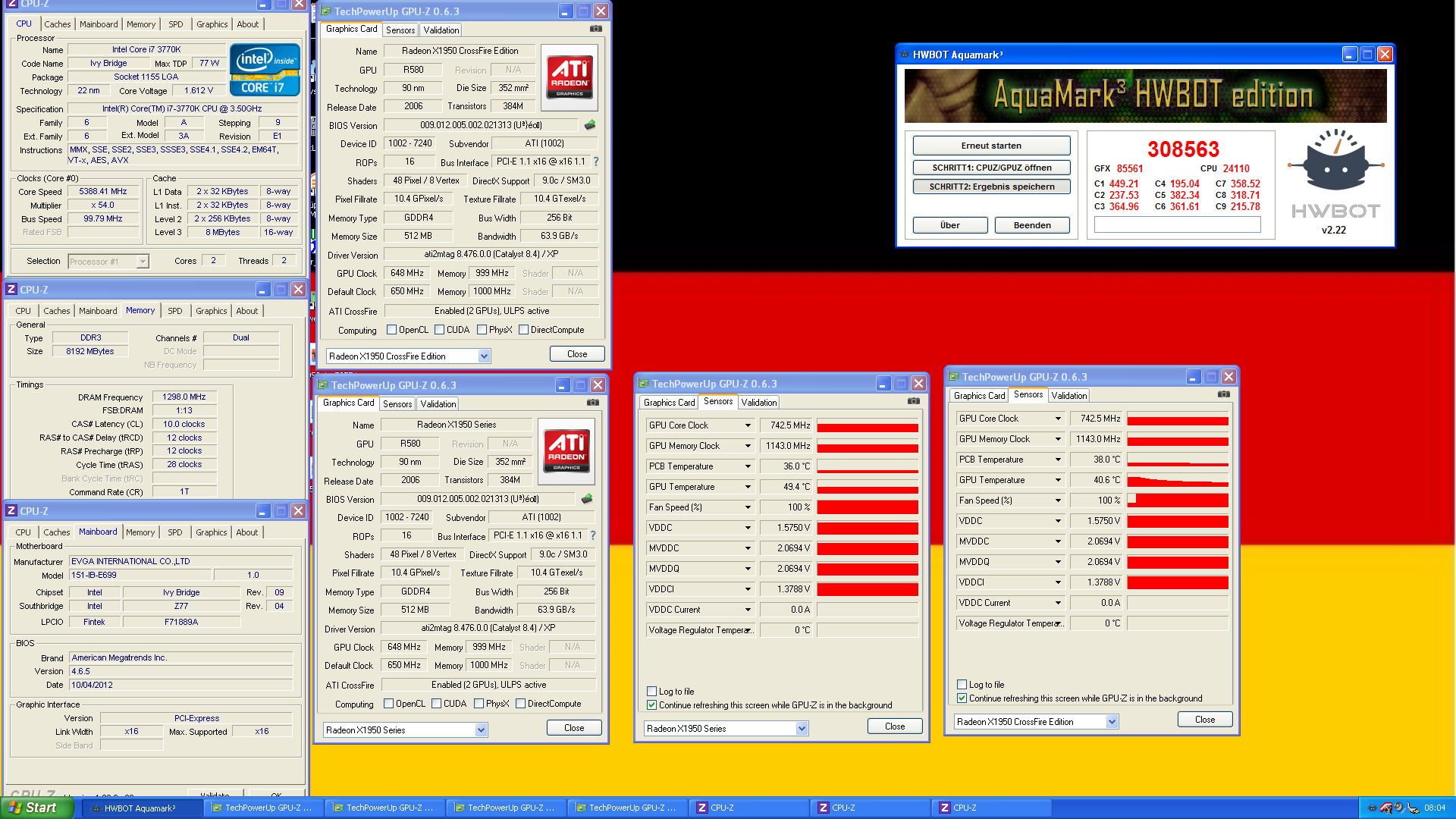Image resolution: width=1456 pixels, height=819 pixels.
Task: Click Erneut starten button in Aquamark
Action: click(x=991, y=146)
